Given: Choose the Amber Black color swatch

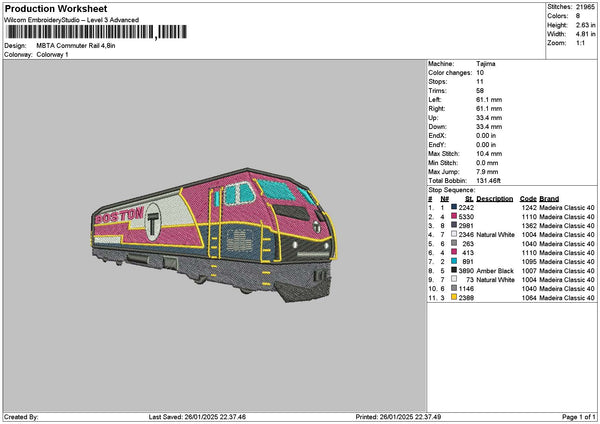Looking at the screenshot, I should tap(455, 270).
